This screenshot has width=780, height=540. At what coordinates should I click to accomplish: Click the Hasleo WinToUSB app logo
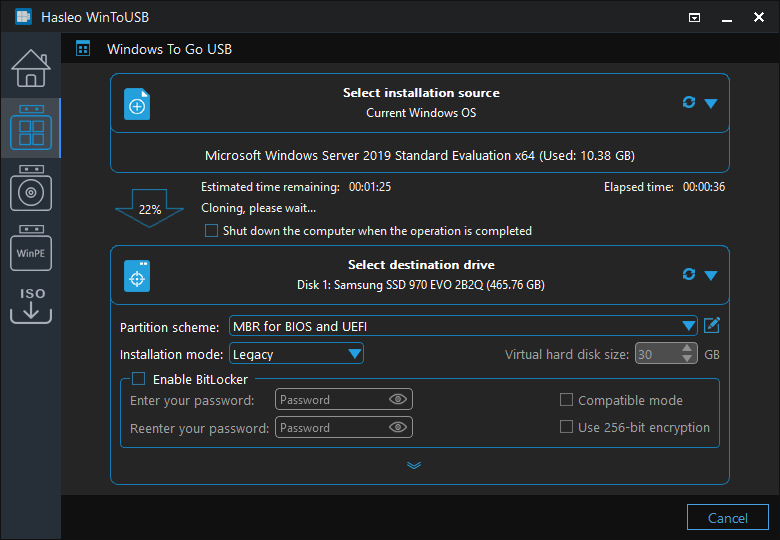click(23, 17)
